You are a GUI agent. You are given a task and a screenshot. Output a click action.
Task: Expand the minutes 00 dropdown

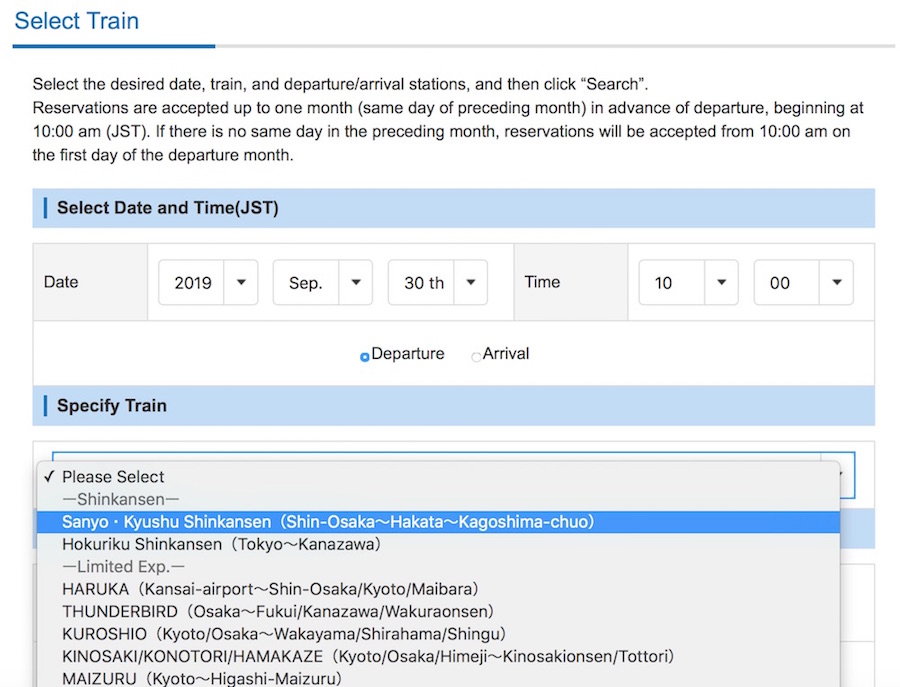point(803,283)
